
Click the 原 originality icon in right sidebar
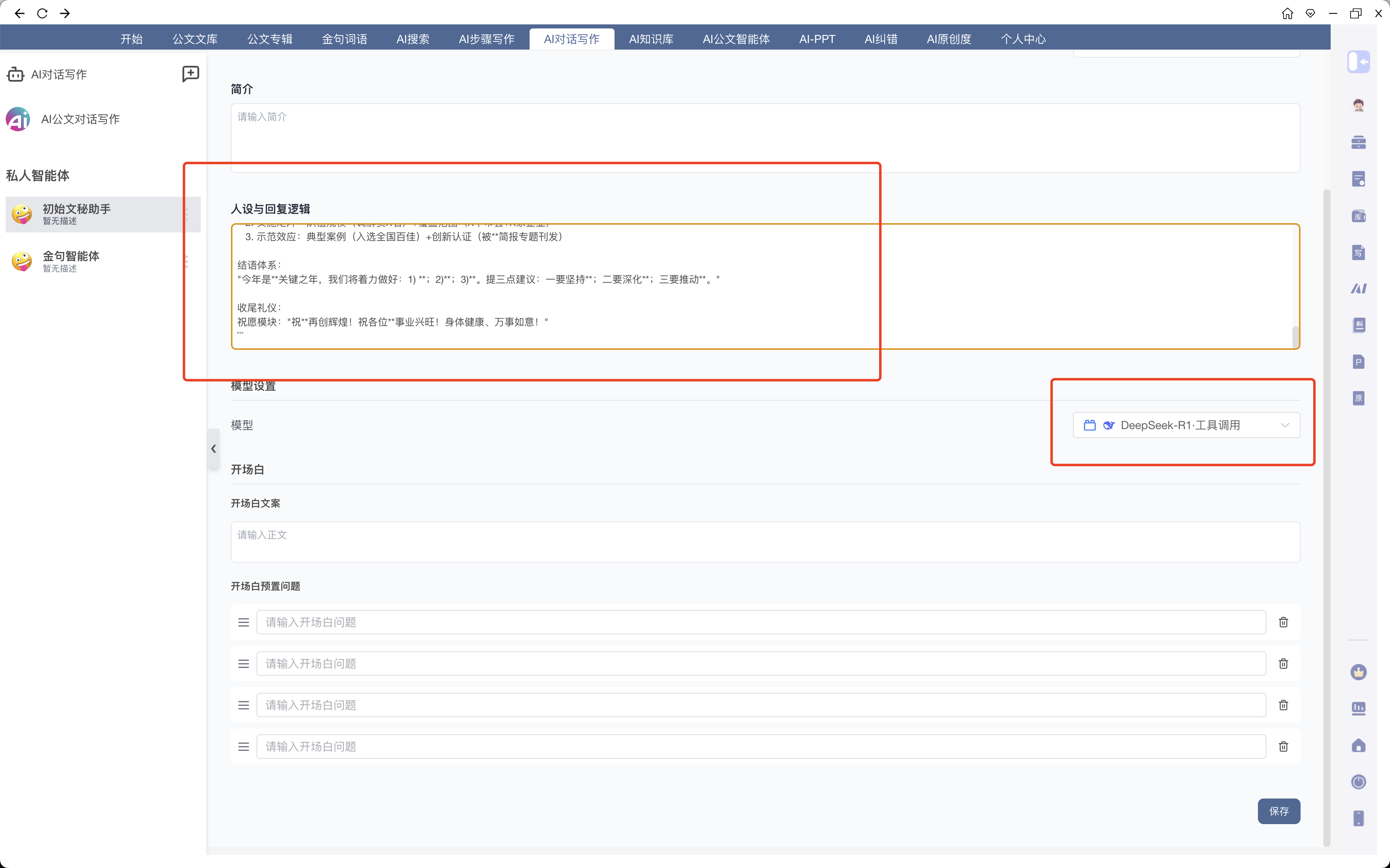[1358, 398]
